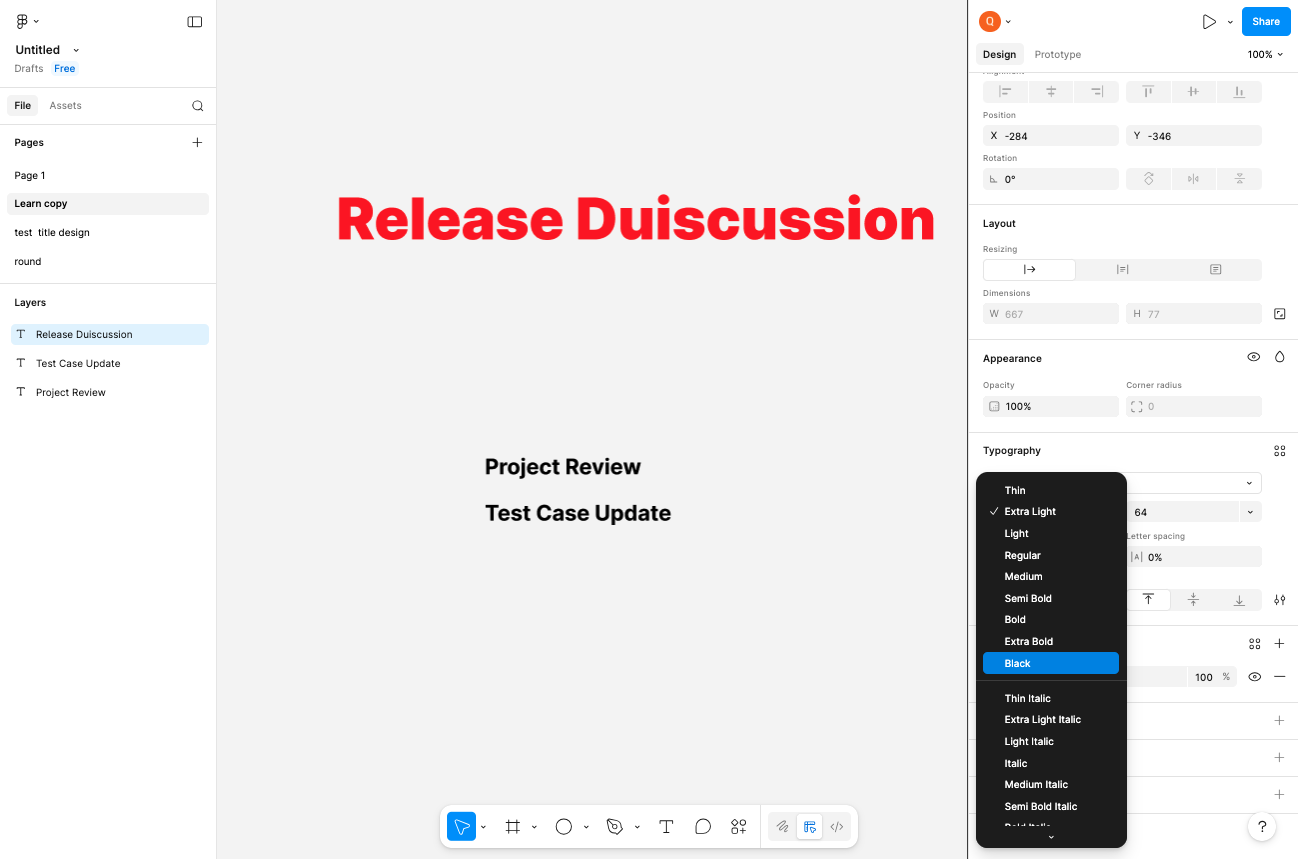Switch to Dev Mode code icon
Image resolution: width=1298 pixels, height=859 pixels.
point(837,827)
